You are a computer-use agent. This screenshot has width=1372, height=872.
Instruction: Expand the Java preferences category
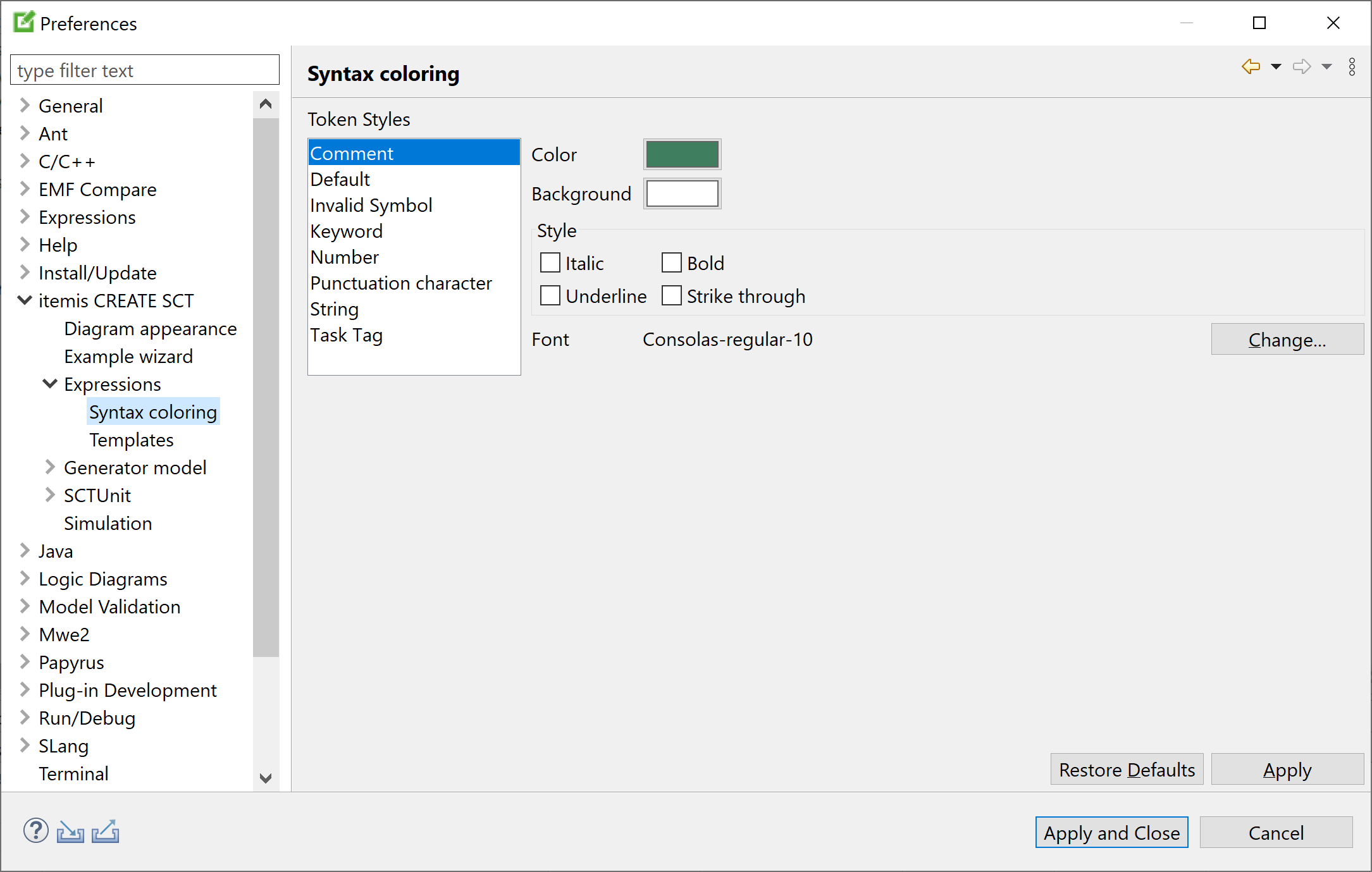pos(24,551)
